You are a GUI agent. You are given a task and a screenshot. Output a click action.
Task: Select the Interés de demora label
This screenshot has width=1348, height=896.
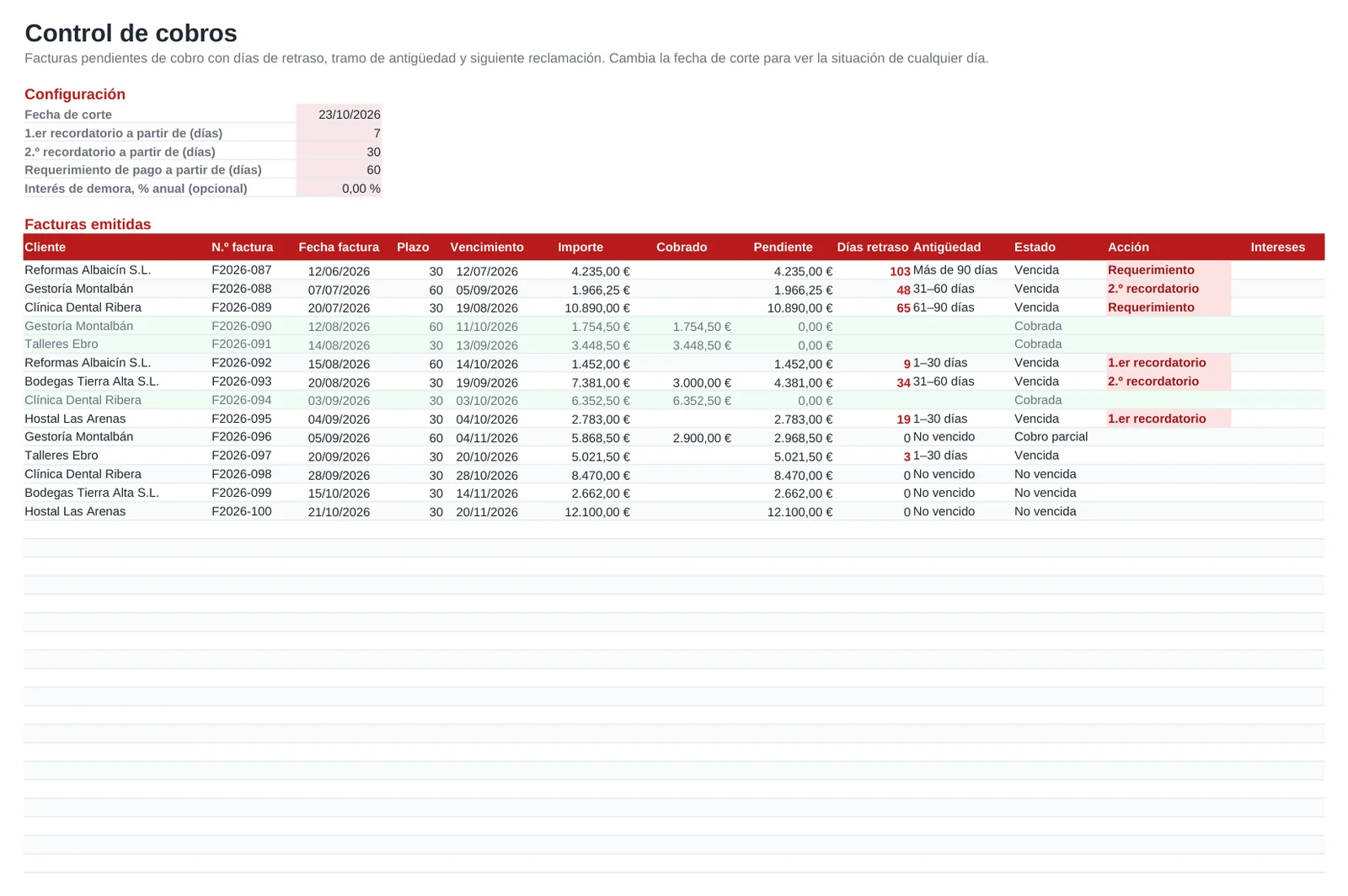click(136, 189)
